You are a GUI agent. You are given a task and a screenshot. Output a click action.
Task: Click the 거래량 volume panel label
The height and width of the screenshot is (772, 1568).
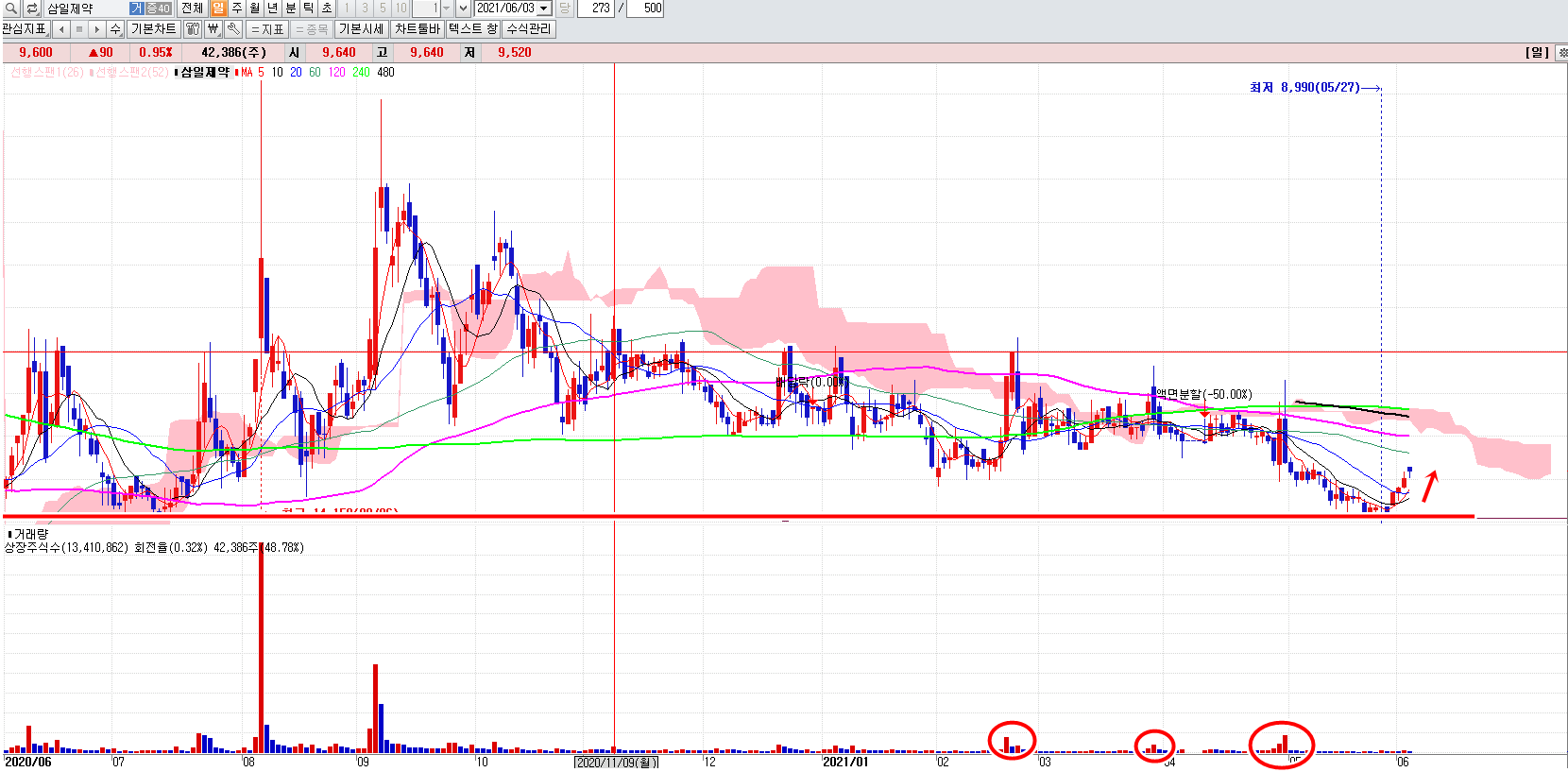30,534
